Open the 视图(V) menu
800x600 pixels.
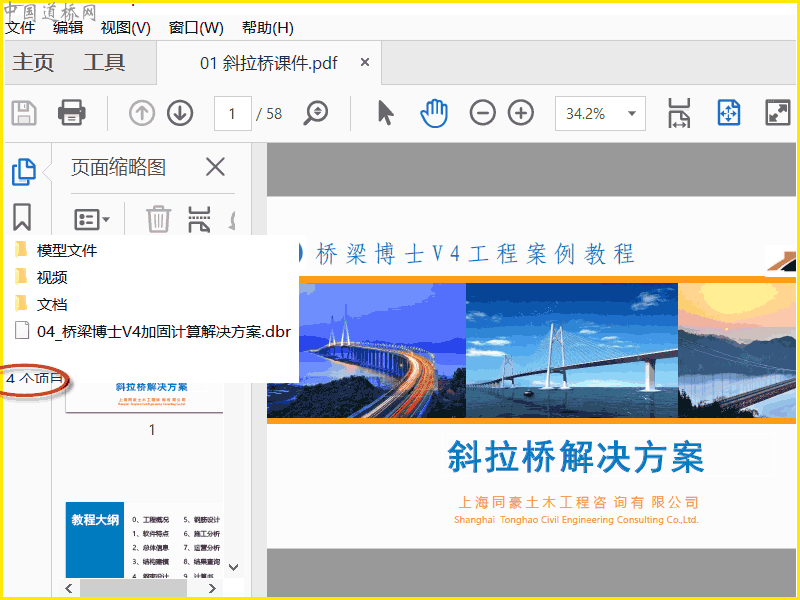(126, 28)
